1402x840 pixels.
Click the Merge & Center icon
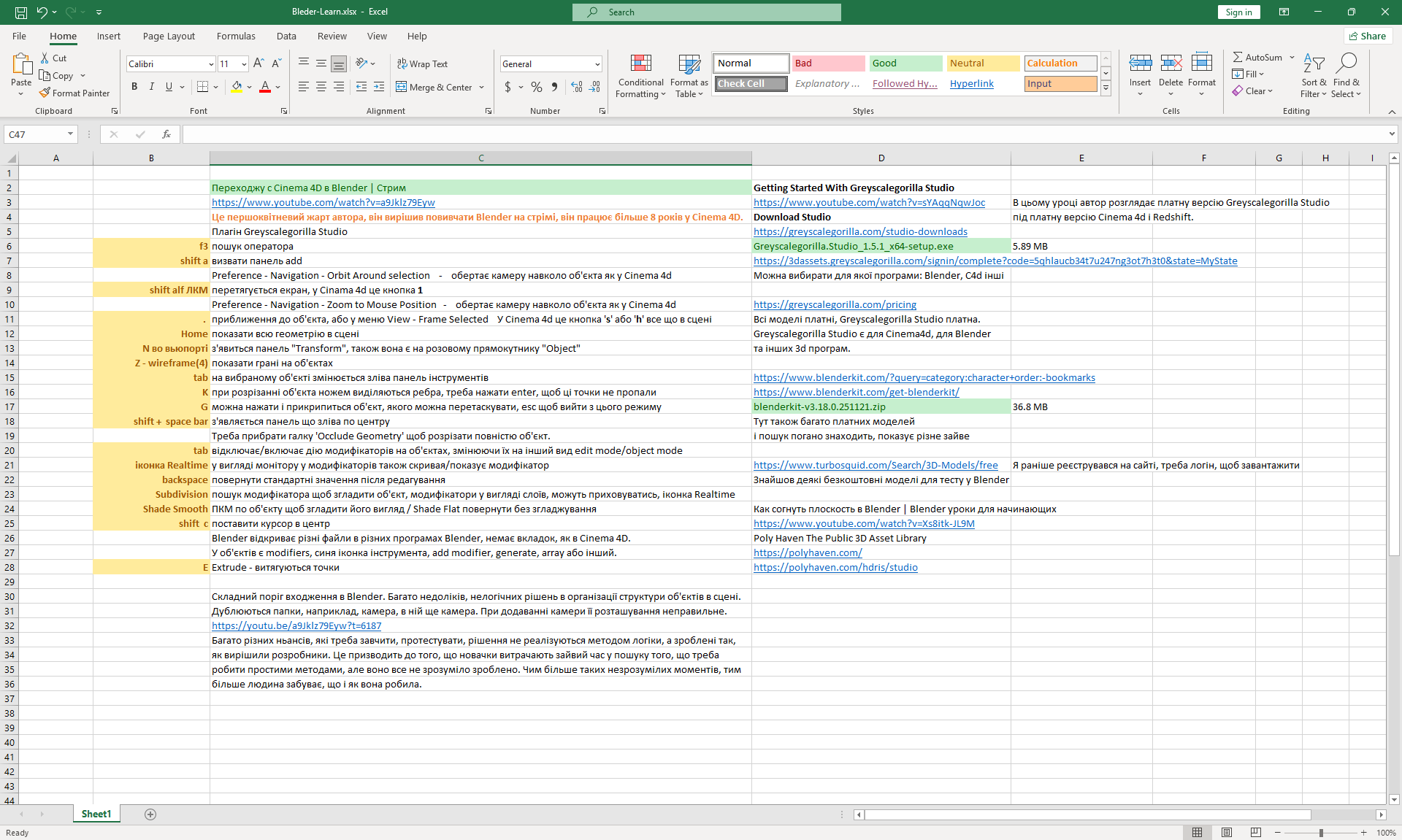[402, 87]
